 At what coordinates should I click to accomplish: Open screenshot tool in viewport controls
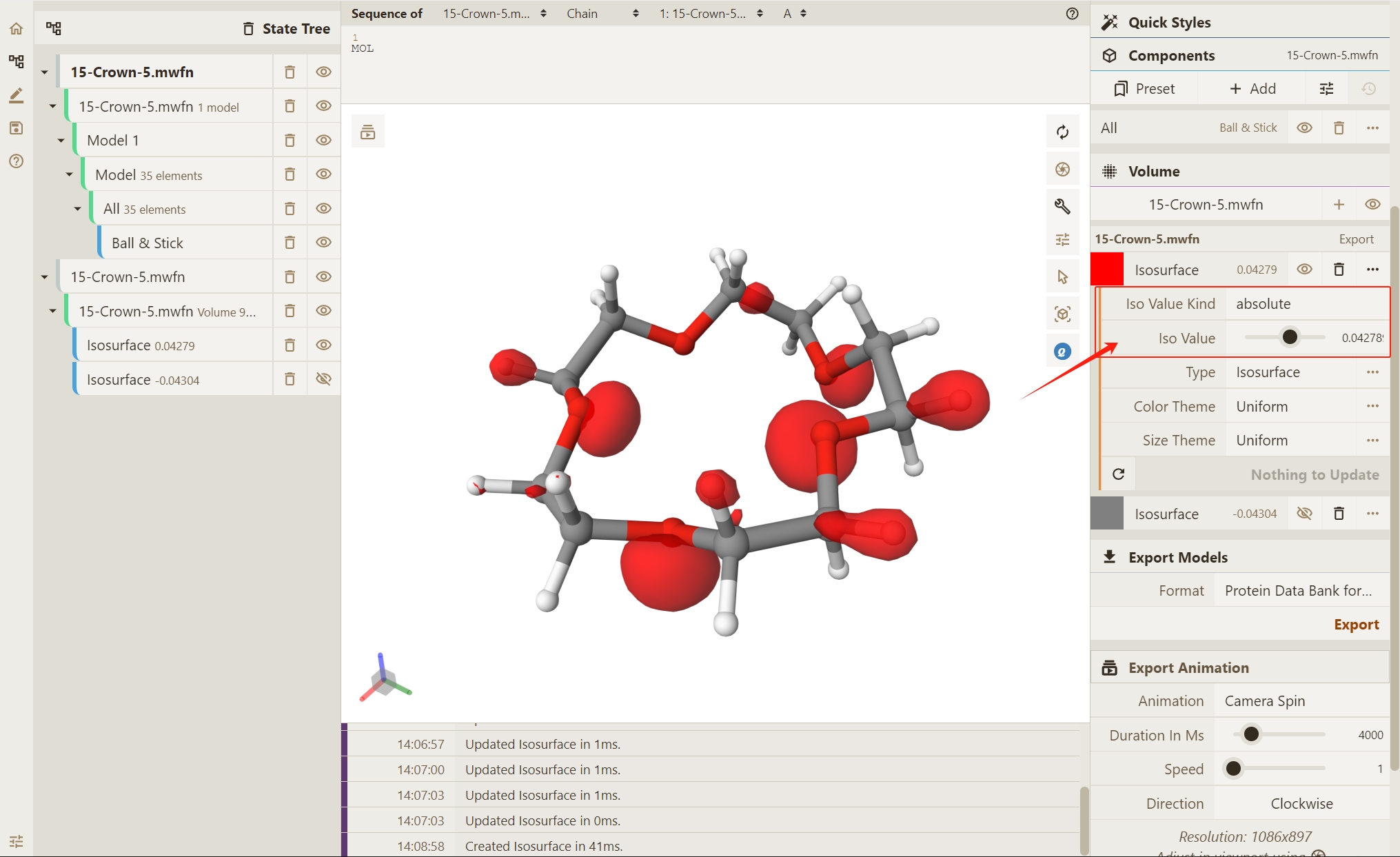click(x=1062, y=169)
